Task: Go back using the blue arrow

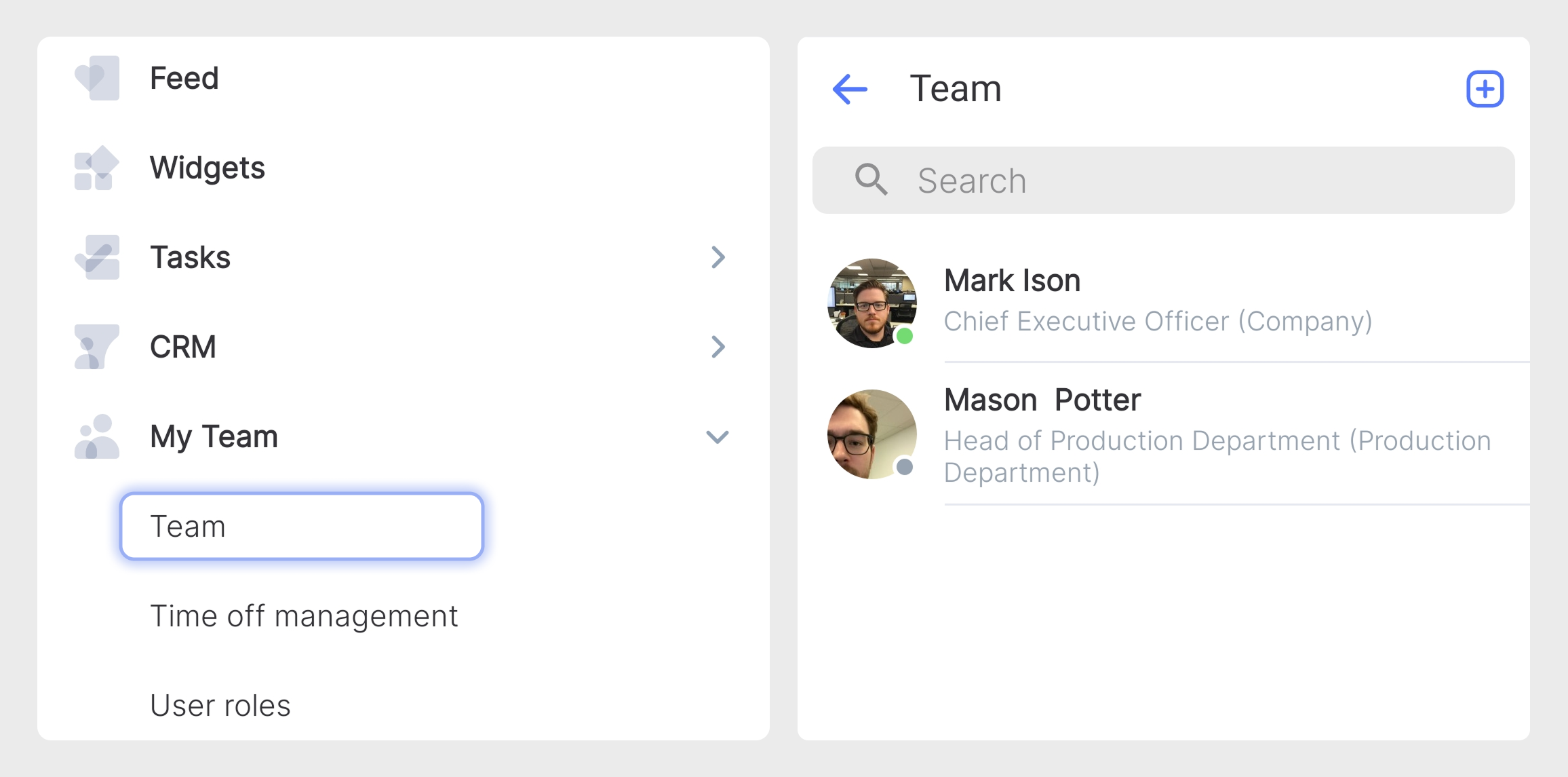Action: point(850,89)
